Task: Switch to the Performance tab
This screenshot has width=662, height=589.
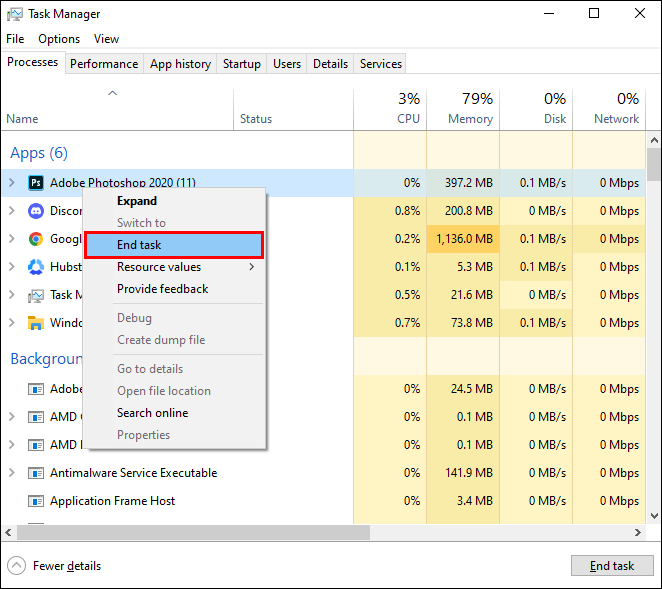Action: pos(104,64)
